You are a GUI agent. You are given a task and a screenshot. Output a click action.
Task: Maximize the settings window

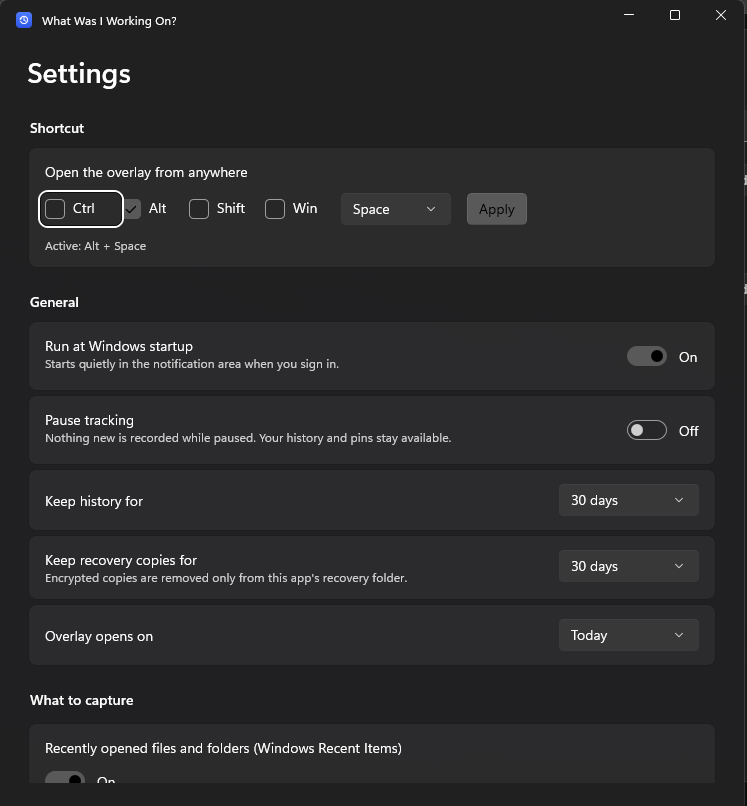(x=675, y=15)
